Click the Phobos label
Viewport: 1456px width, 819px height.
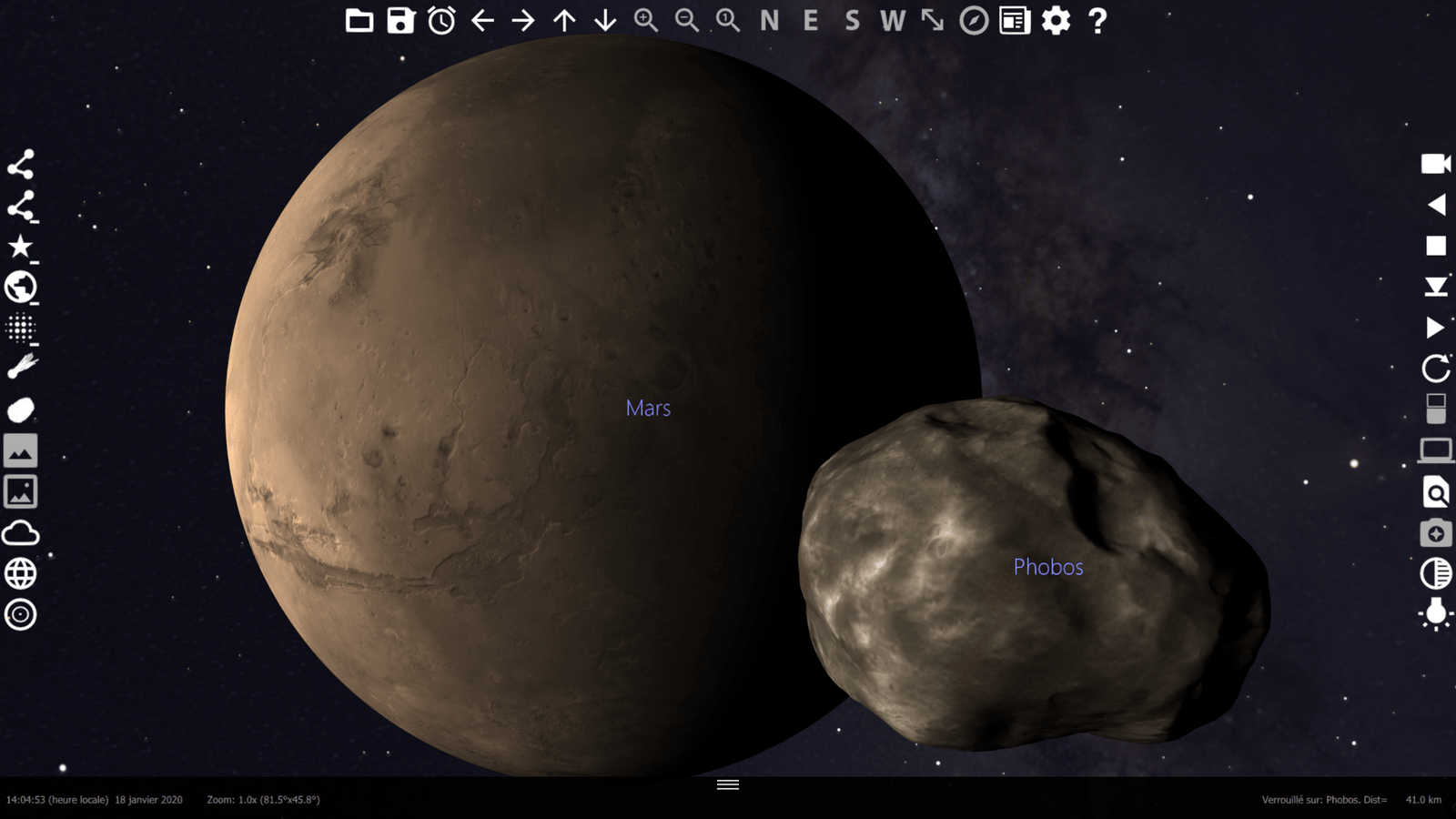point(1048,567)
